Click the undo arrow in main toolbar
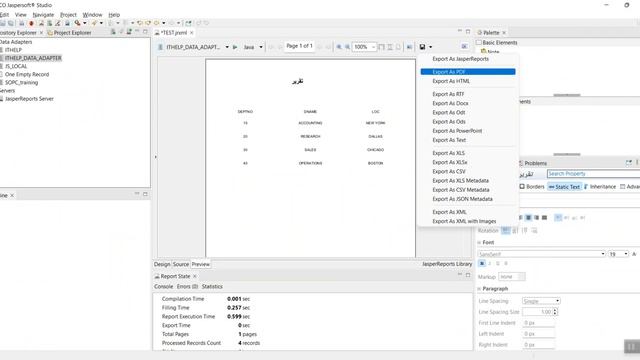The width and height of the screenshot is (640, 360). (x=140, y=23)
